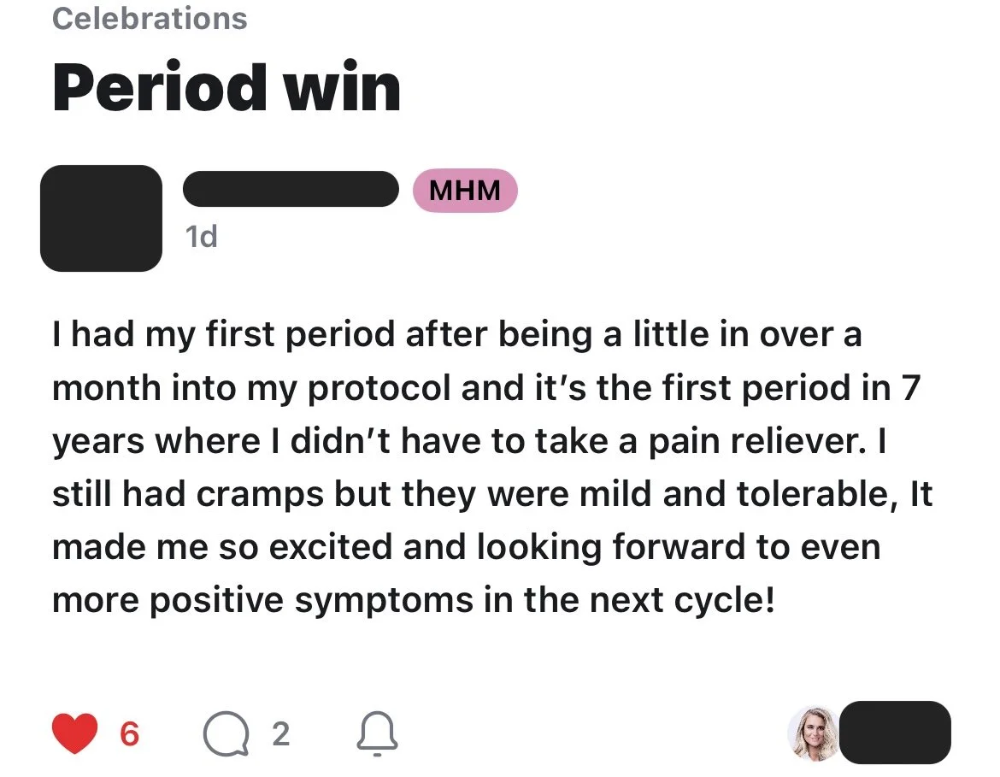Like the post with the red heart
This screenshot has width=1000, height=777.
tap(77, 735)
